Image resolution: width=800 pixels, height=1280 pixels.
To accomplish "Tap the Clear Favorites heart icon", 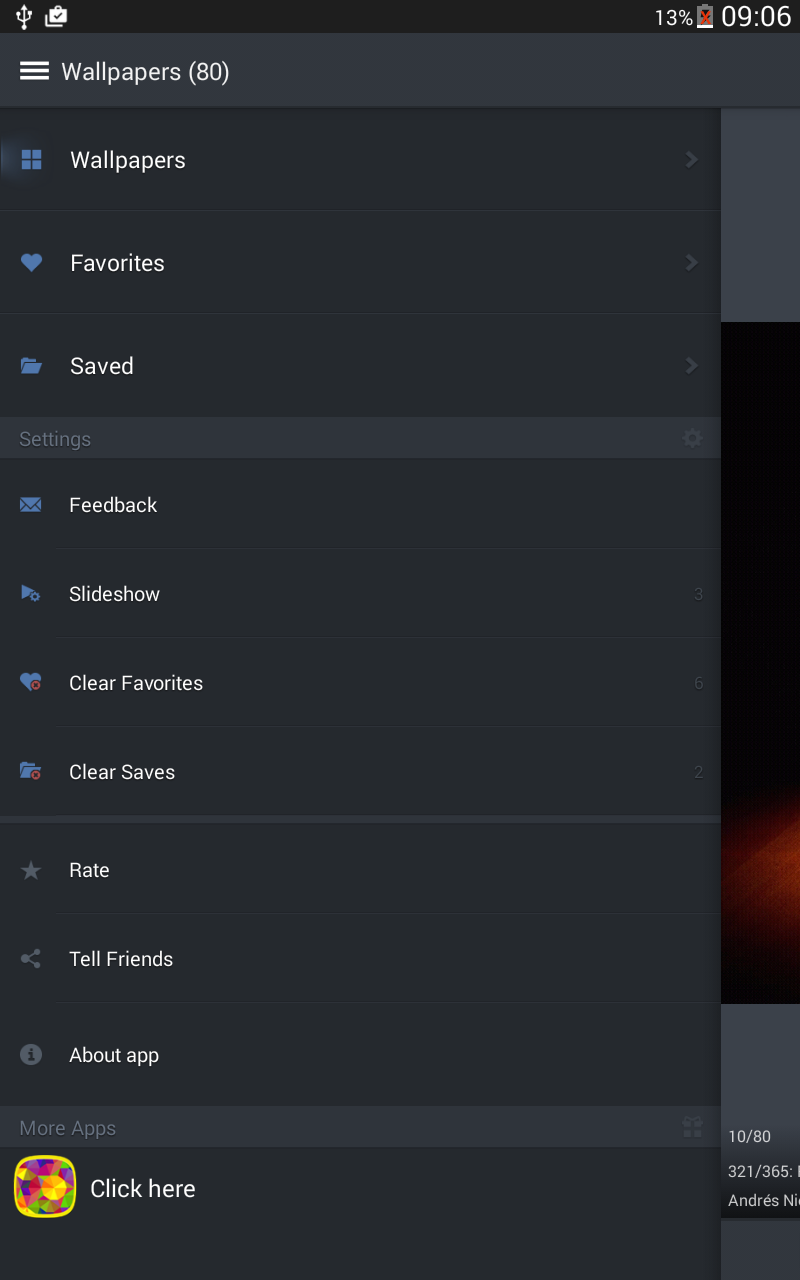I will click(x=31, y=683).
